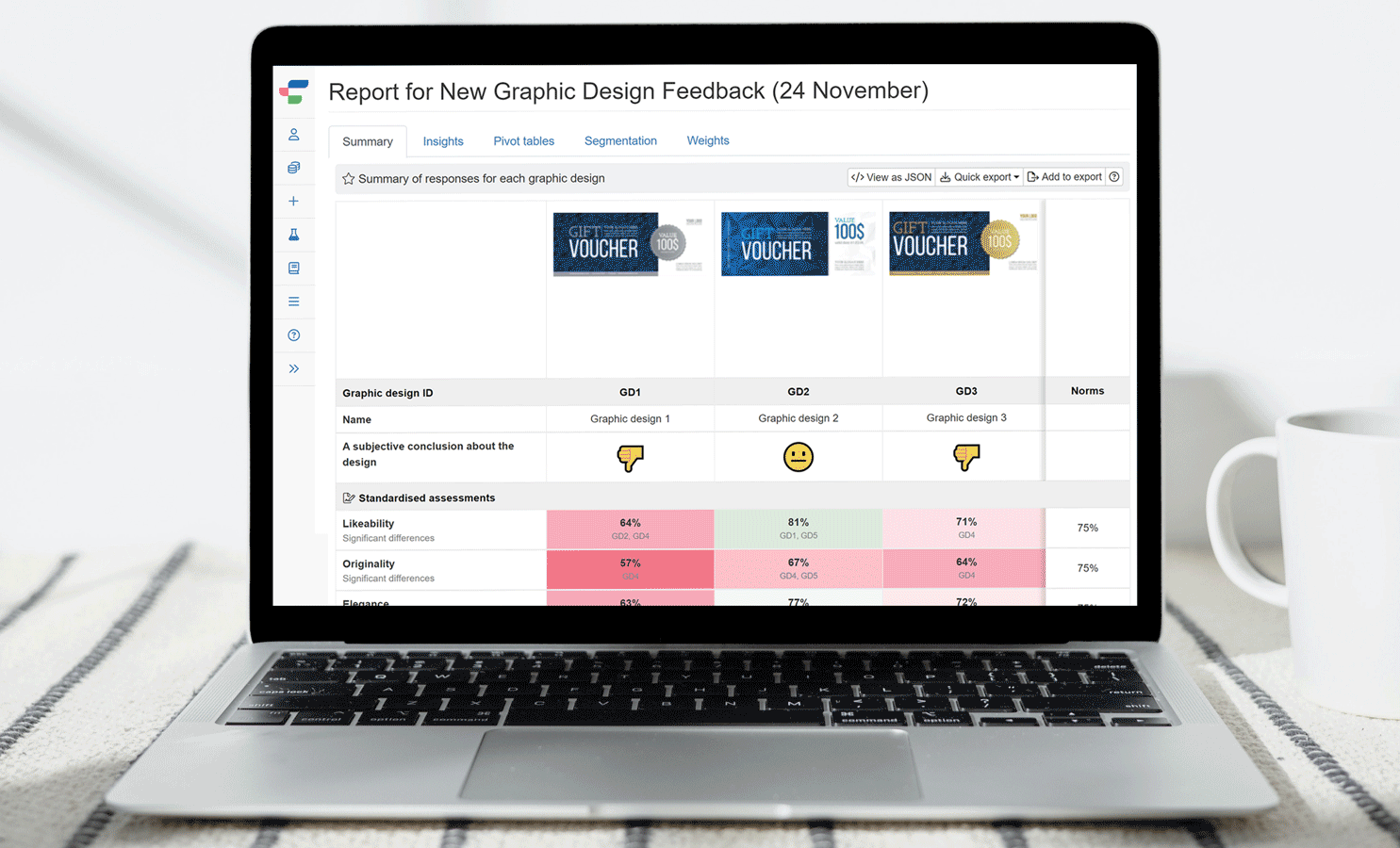1400x848 pixels.
Task: Open the user account sidebar icon
Action: click(294, 135)
